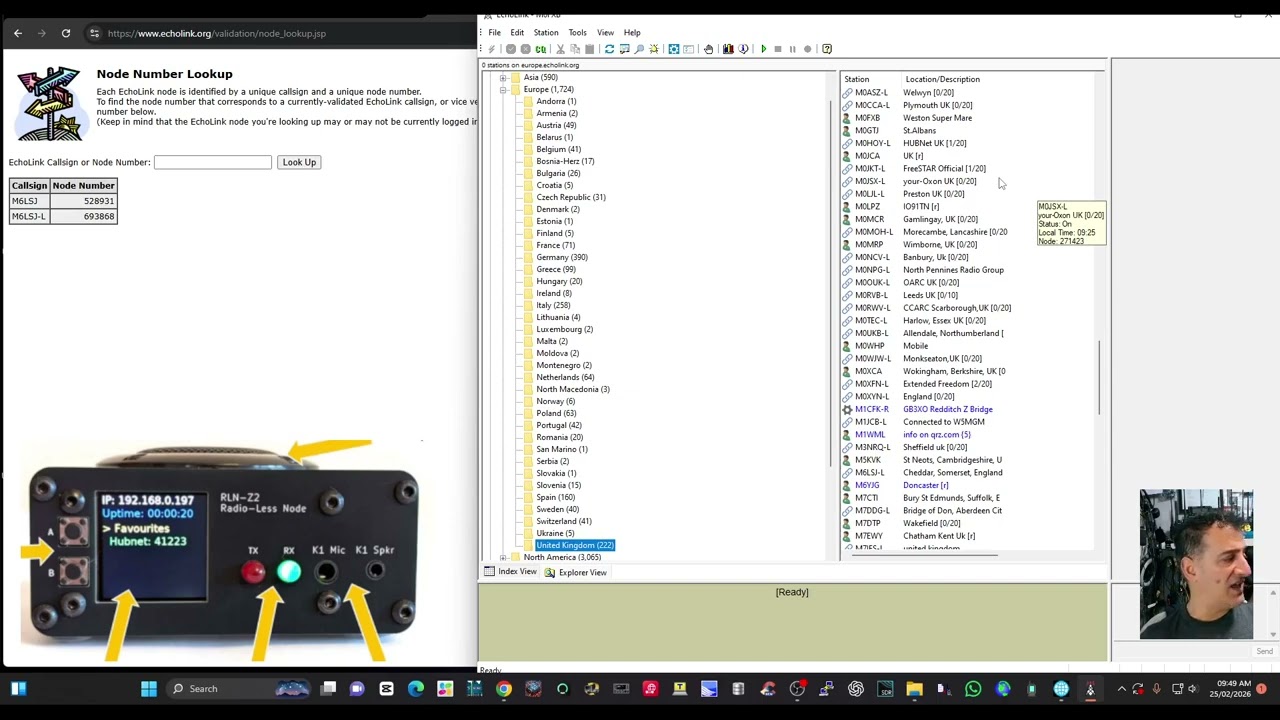The image size is (1280, 720).
Task: Click the green CQ toolbar icon
Action: pyautogui.click(x=541, y=49)
